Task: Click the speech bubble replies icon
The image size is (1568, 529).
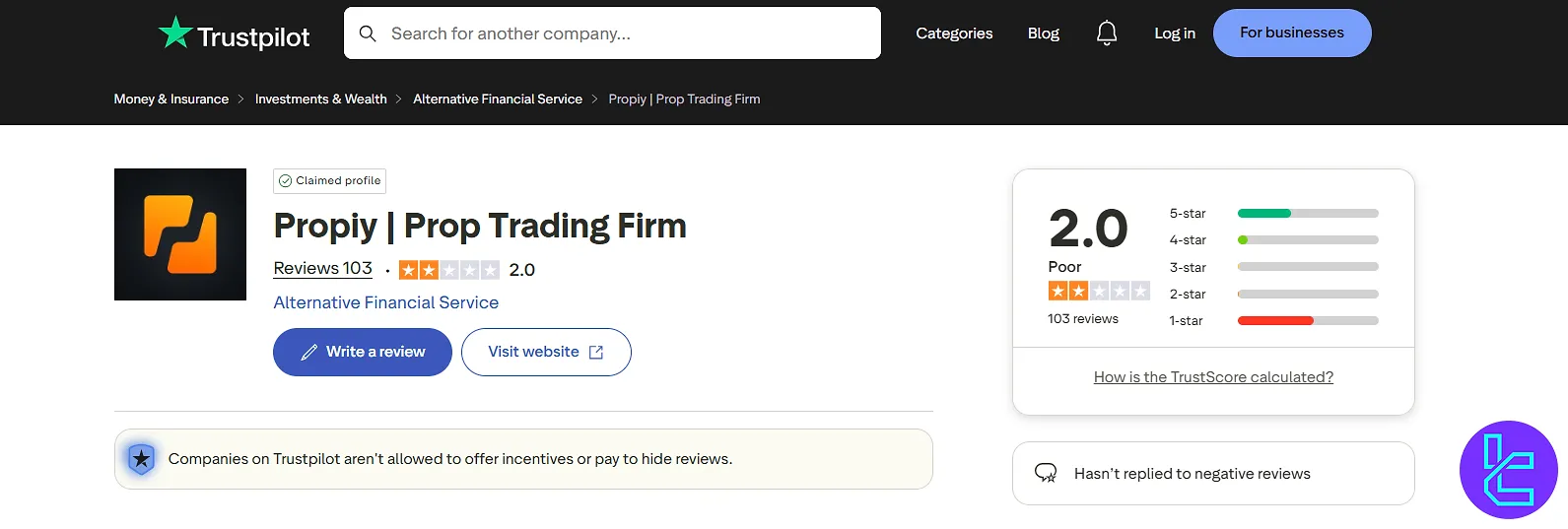Action: coord(1046,474)
